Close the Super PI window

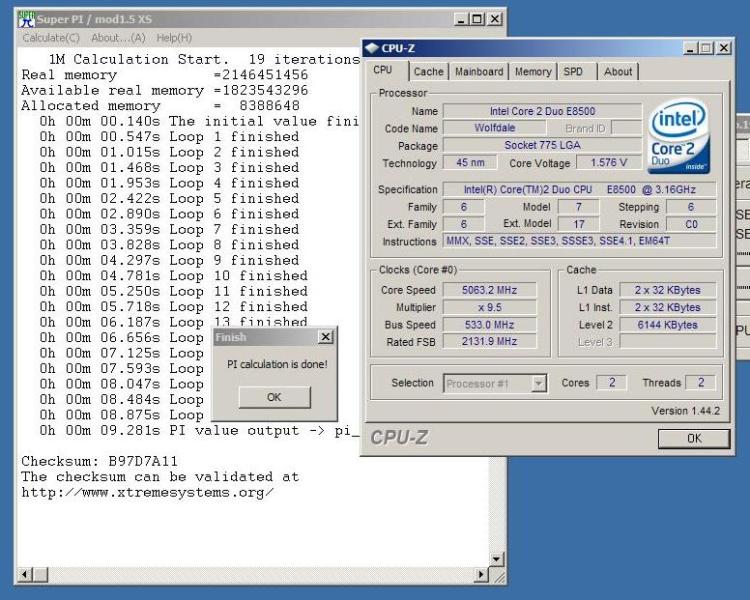click(x=495, y=19)
